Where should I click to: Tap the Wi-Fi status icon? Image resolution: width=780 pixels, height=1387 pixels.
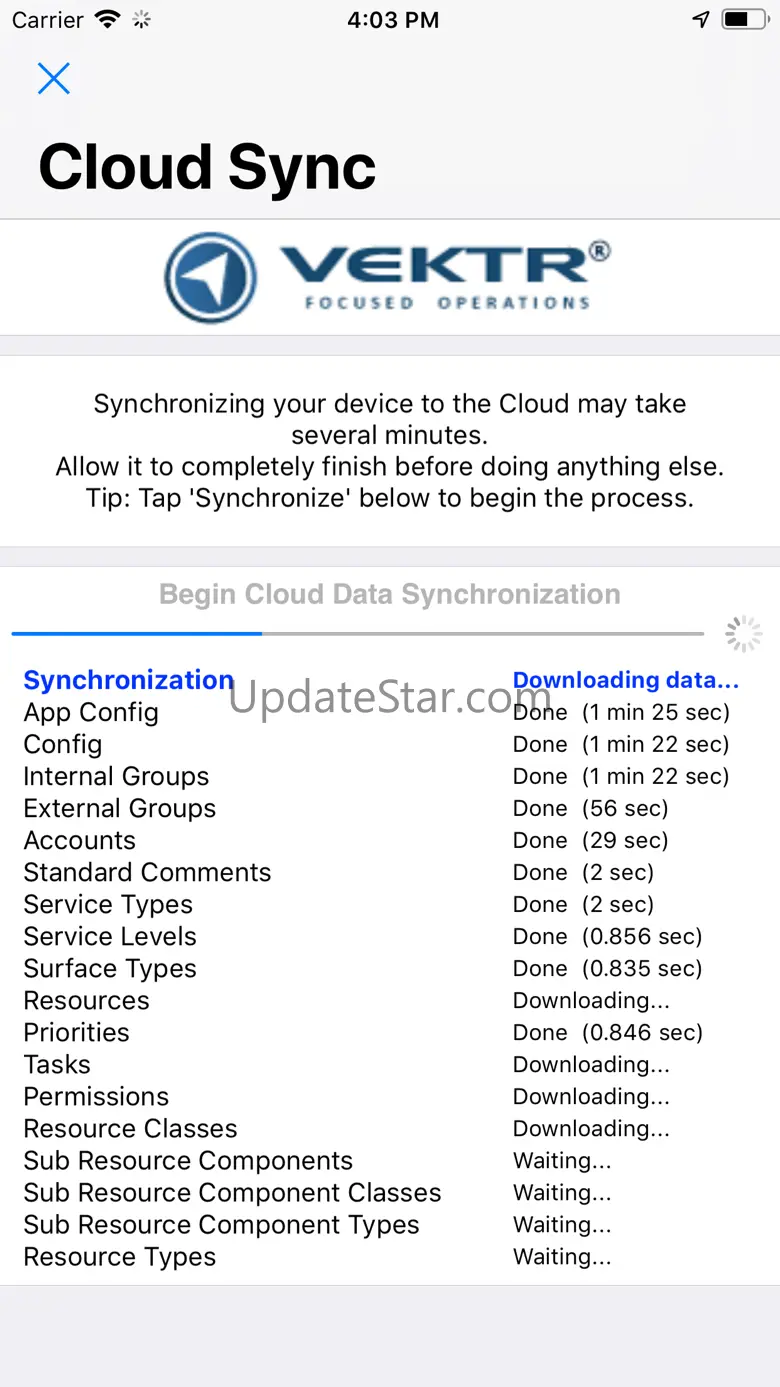[105, 20]
